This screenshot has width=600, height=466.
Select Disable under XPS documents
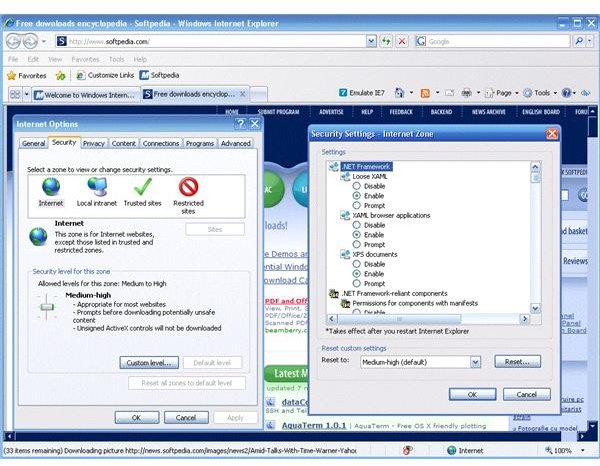(357, 264)
